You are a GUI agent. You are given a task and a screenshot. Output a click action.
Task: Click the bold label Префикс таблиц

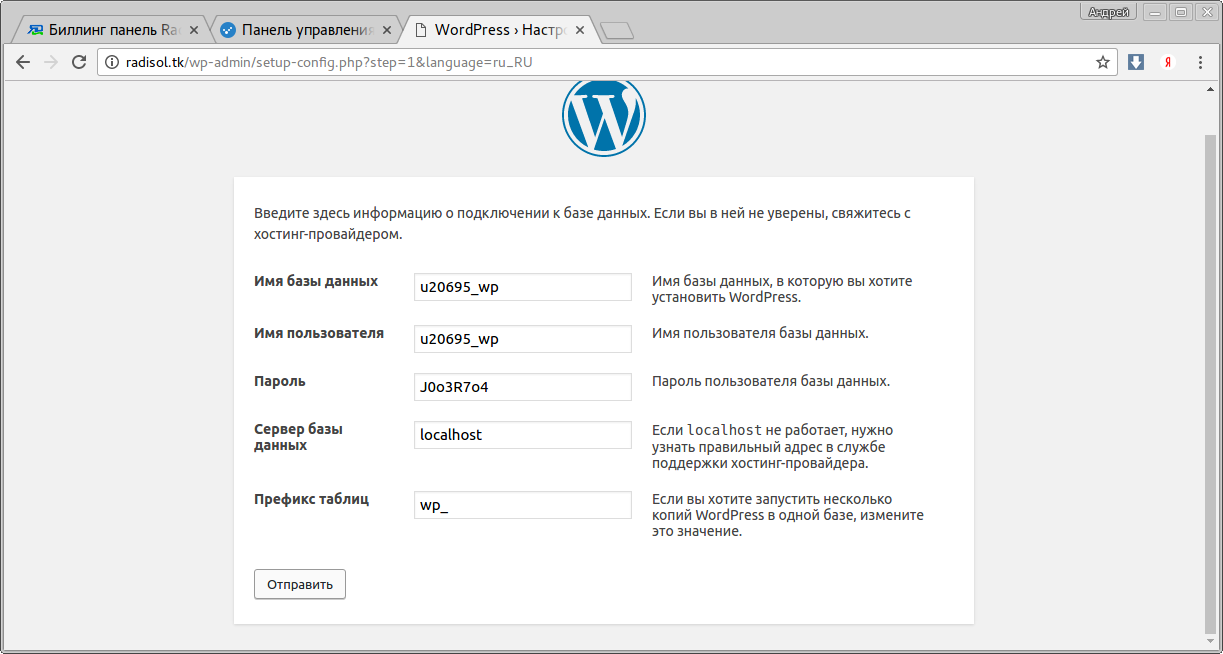click(x=312, y=499)
